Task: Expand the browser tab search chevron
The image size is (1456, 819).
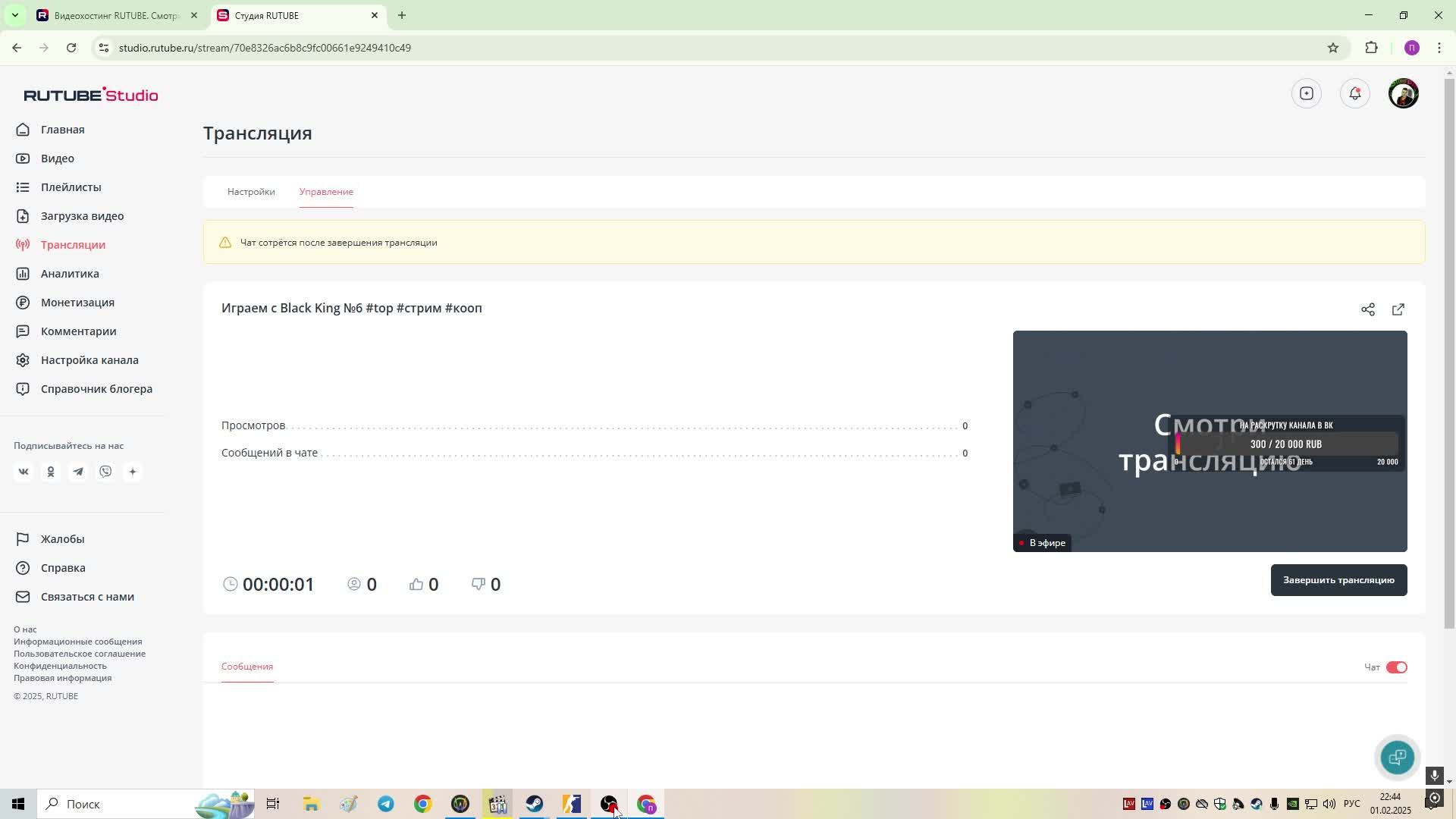Action: tap(14, 15)
